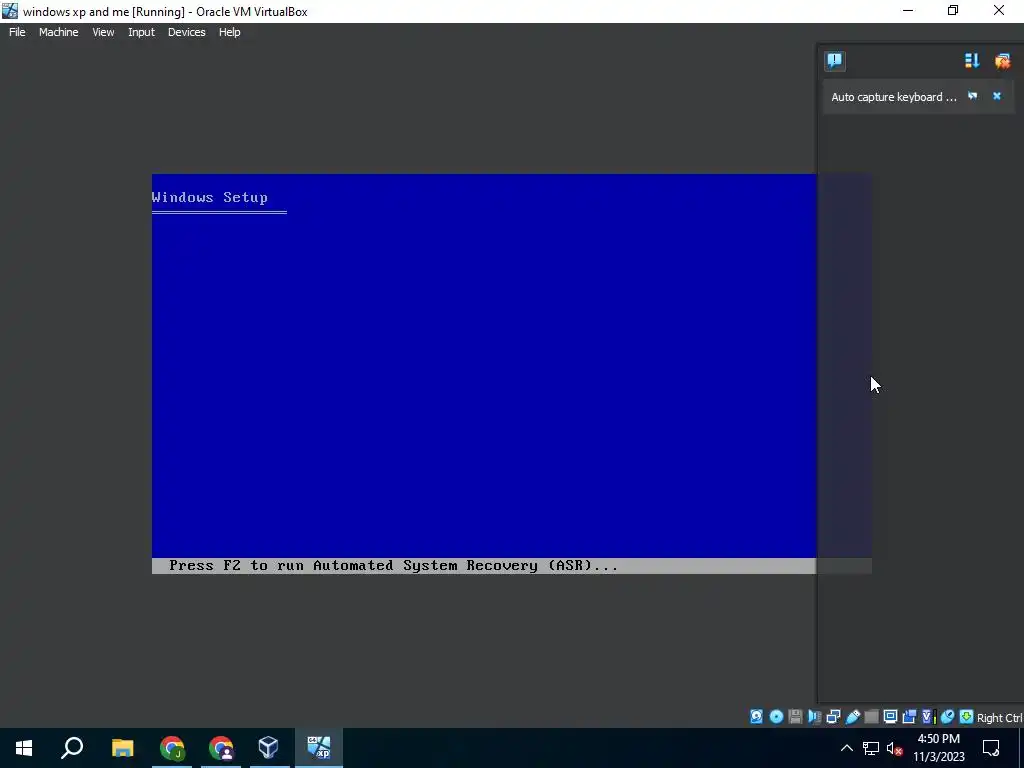Click the network tray icon
Image resolution: width=1024 pixels, height=768 pixels.
coord(871,748)
